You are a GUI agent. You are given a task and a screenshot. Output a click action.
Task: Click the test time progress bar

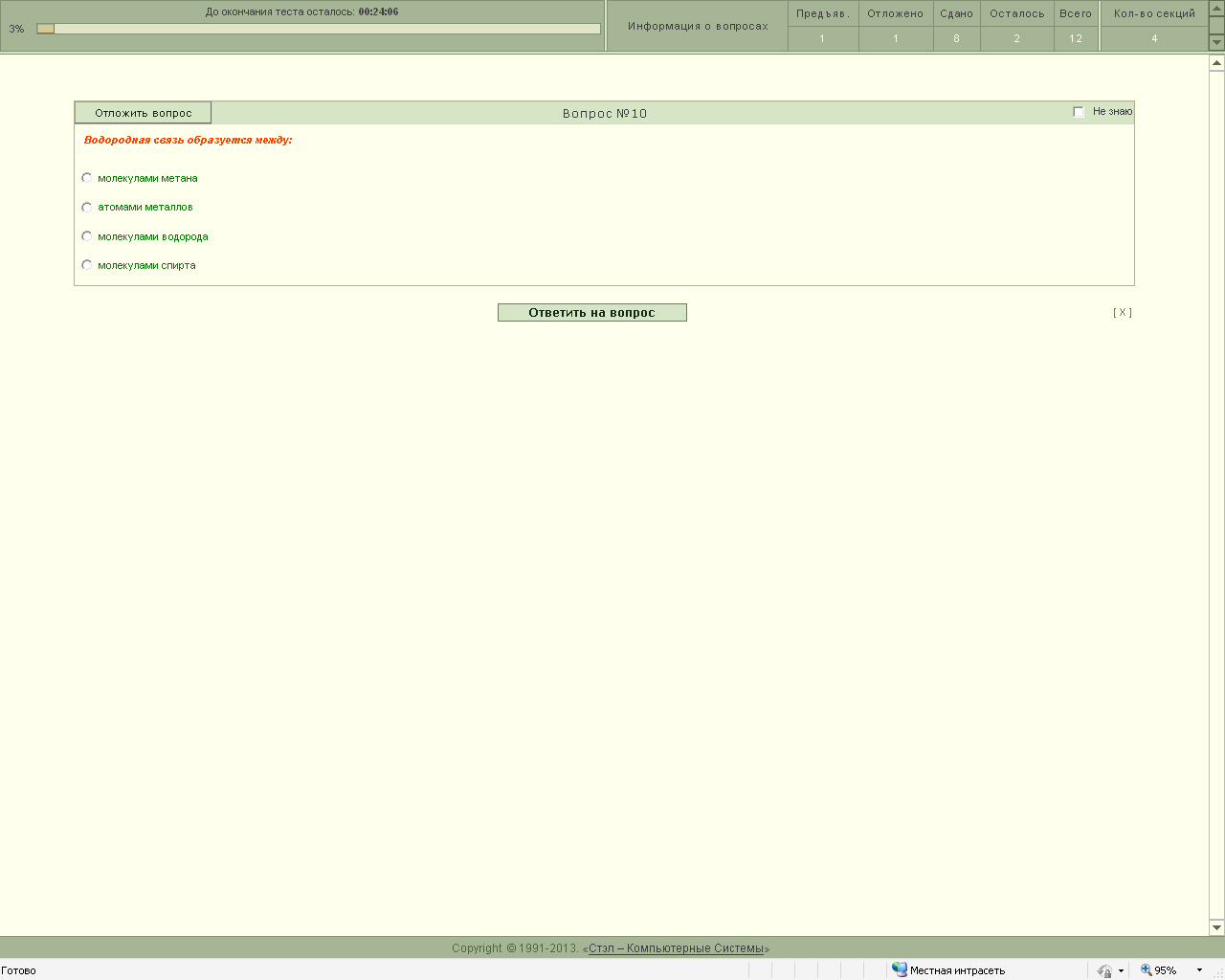tap(318, 29)
